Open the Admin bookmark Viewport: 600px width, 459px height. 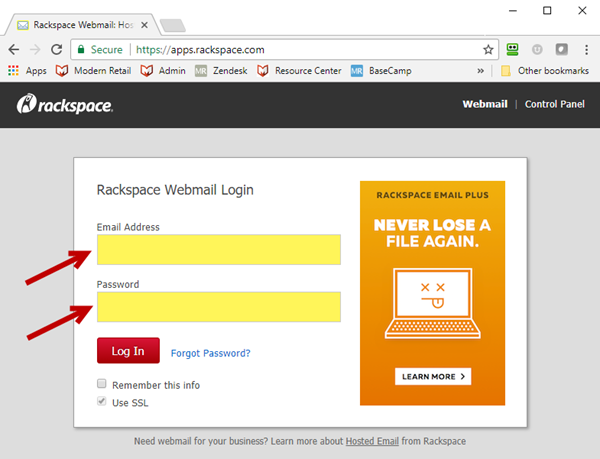[163, 71]
